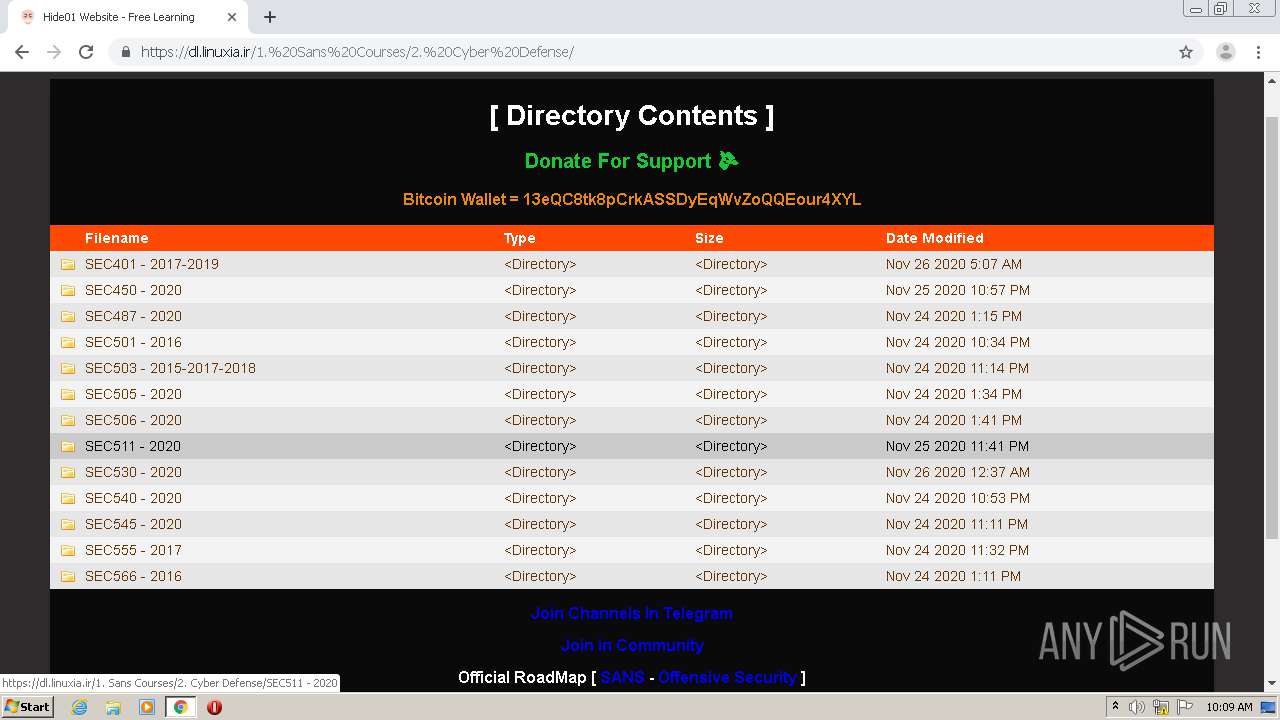
Task: Click the volume speaker tray icon
Action: [1137, 707]
